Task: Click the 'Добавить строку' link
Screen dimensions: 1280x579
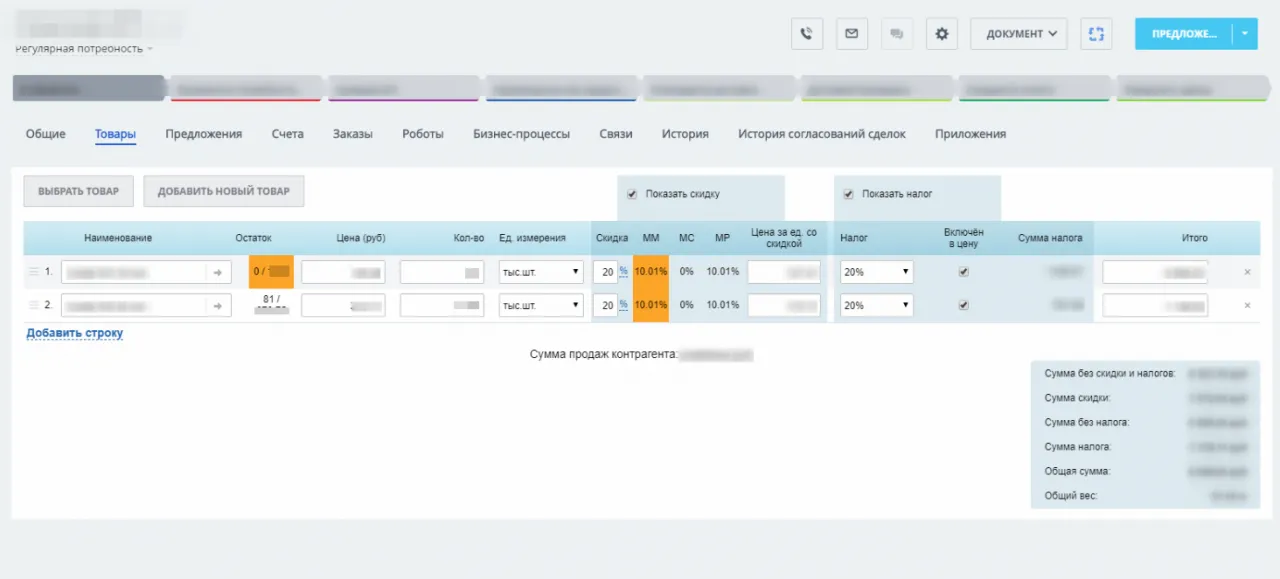Action: 75,333
